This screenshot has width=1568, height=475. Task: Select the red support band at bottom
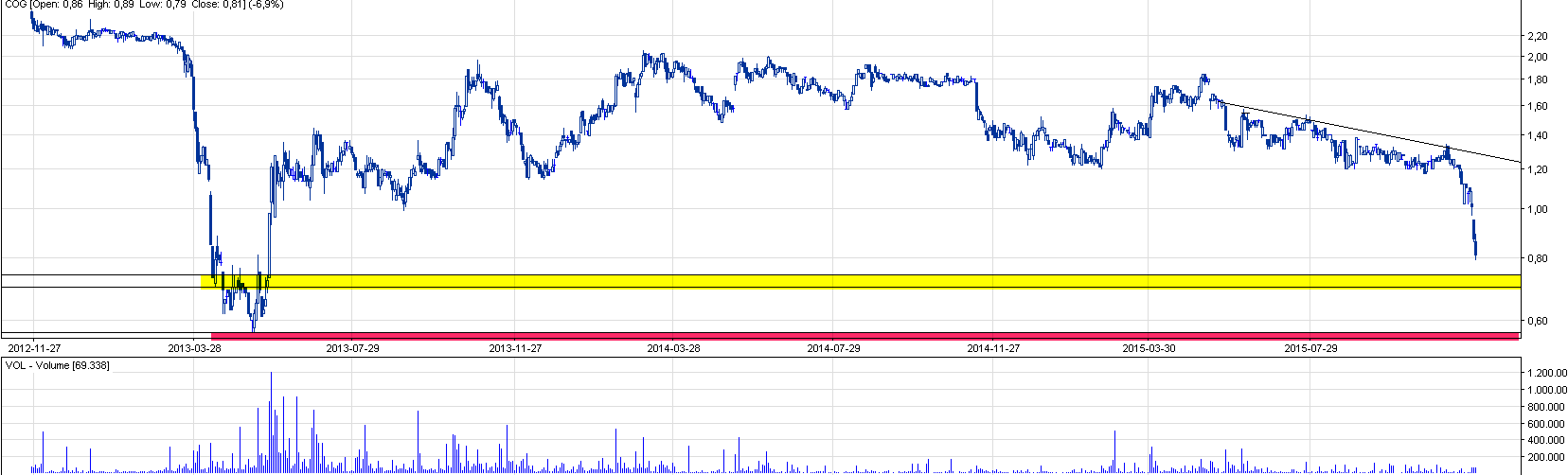coord(852,336)
